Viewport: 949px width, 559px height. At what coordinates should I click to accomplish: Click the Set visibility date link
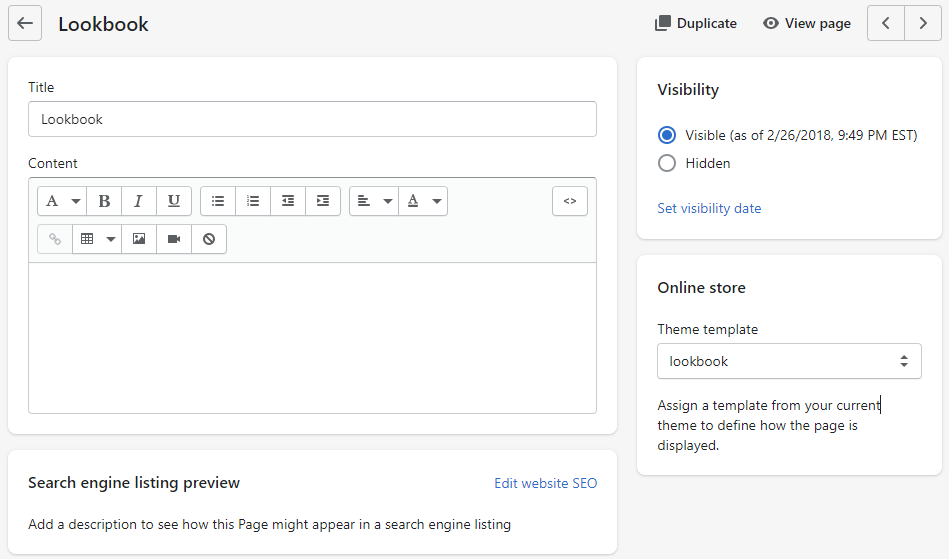coord(709,208)
